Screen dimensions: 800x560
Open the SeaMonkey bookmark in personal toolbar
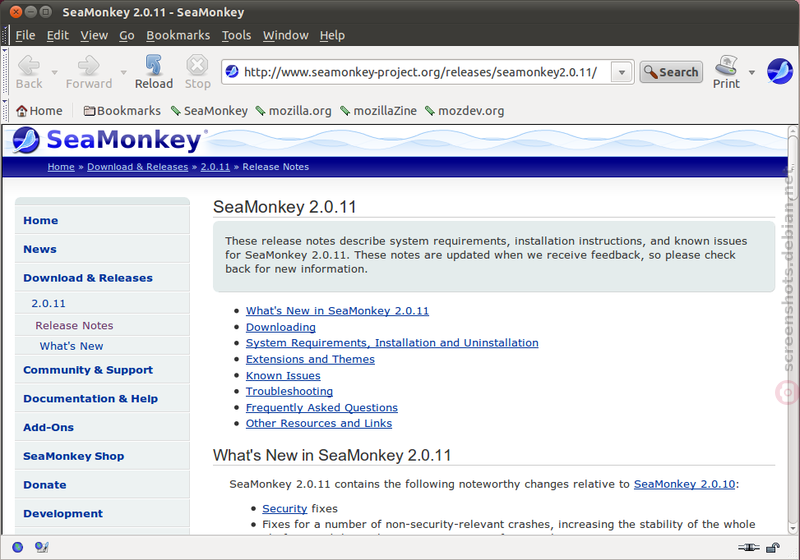click(x=209, y=111)
